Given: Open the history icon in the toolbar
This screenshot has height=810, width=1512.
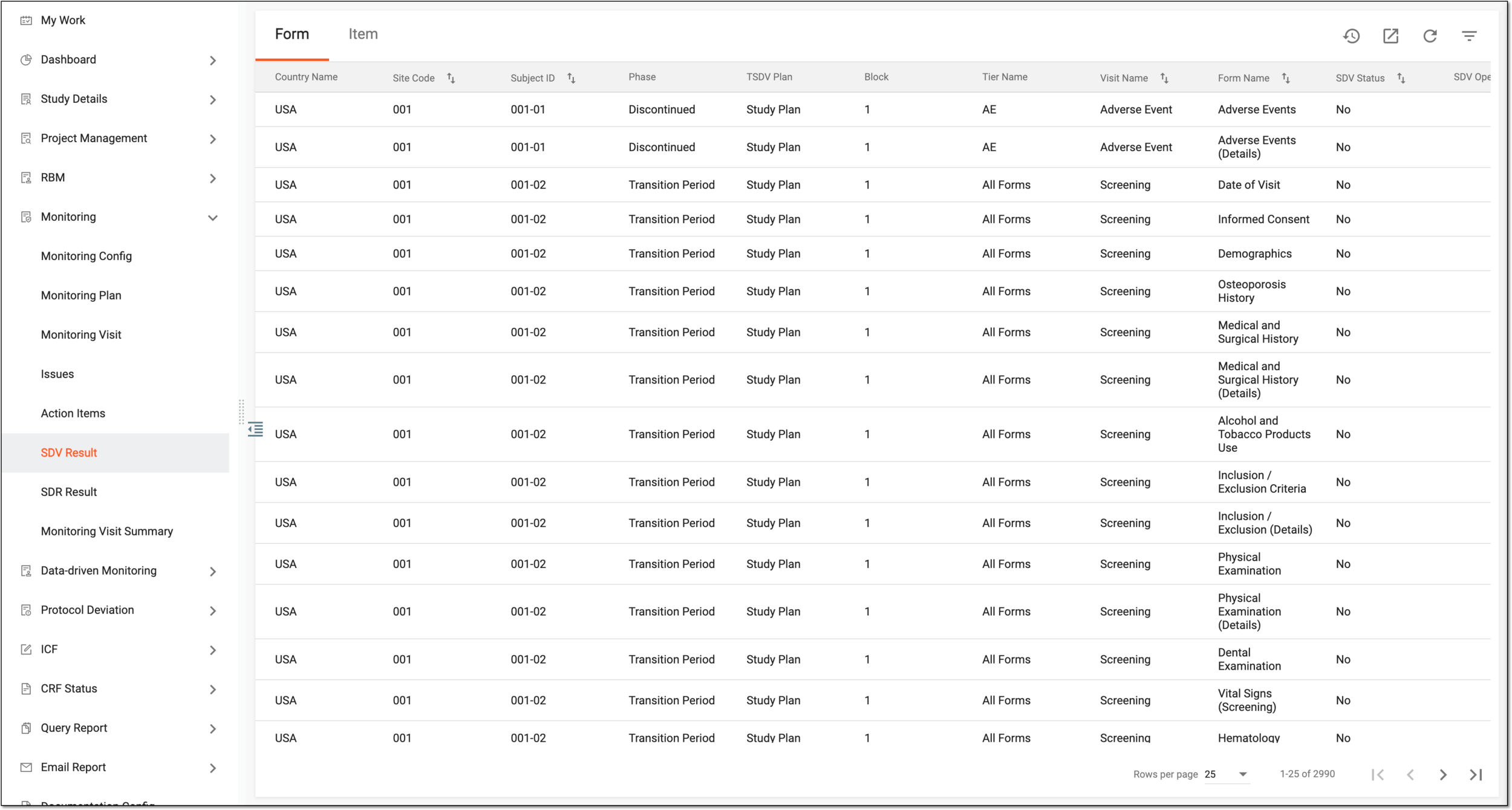Looking at the screenshot, I should (1351, 36).
